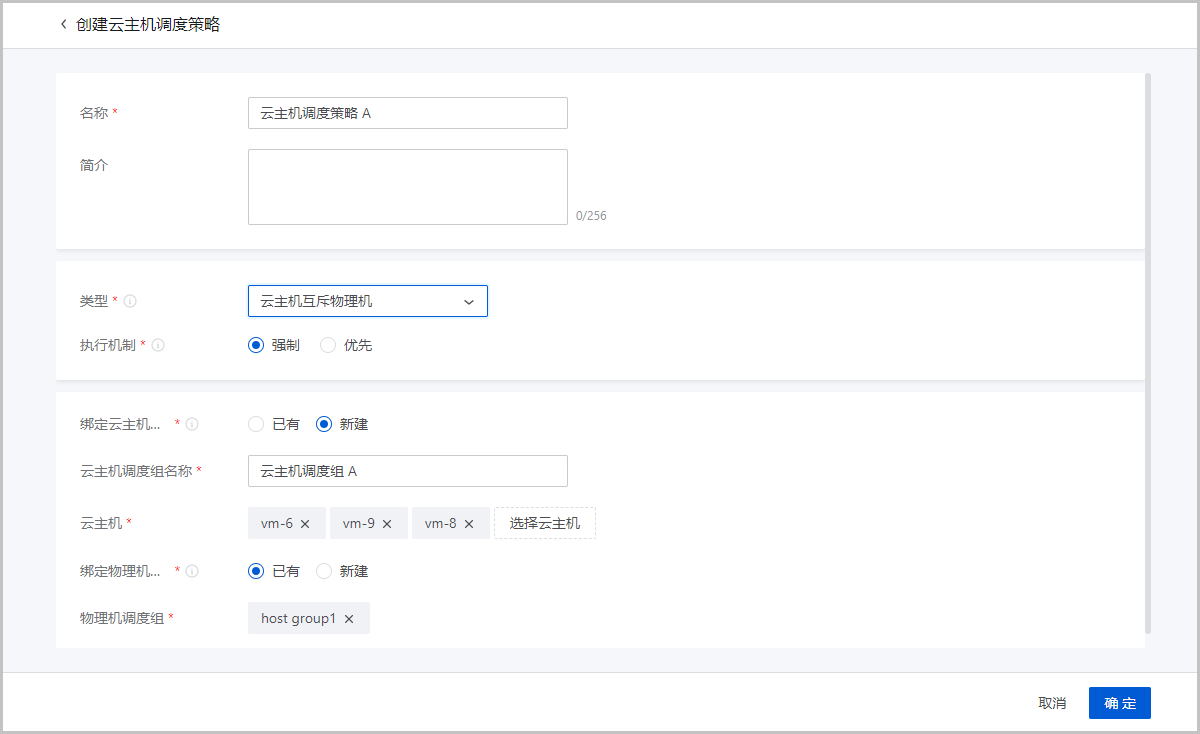Click the vertical scrollbar on the form
Viewport: 1200px width, 734px height.
(1148, 350)
